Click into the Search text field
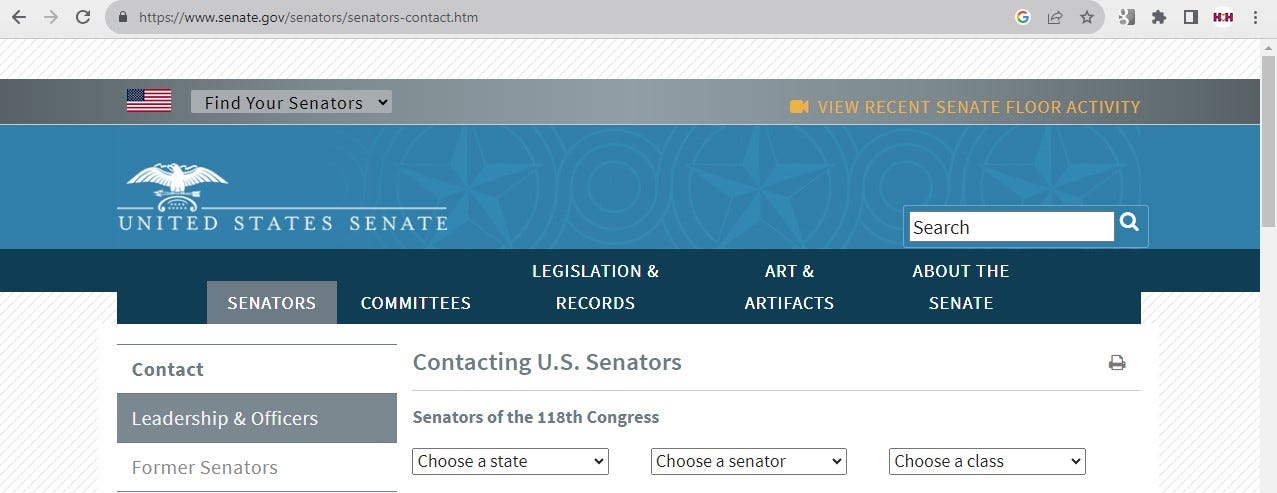The image size is (1277, 493). pyautogui.click(x=1011, y=227)
